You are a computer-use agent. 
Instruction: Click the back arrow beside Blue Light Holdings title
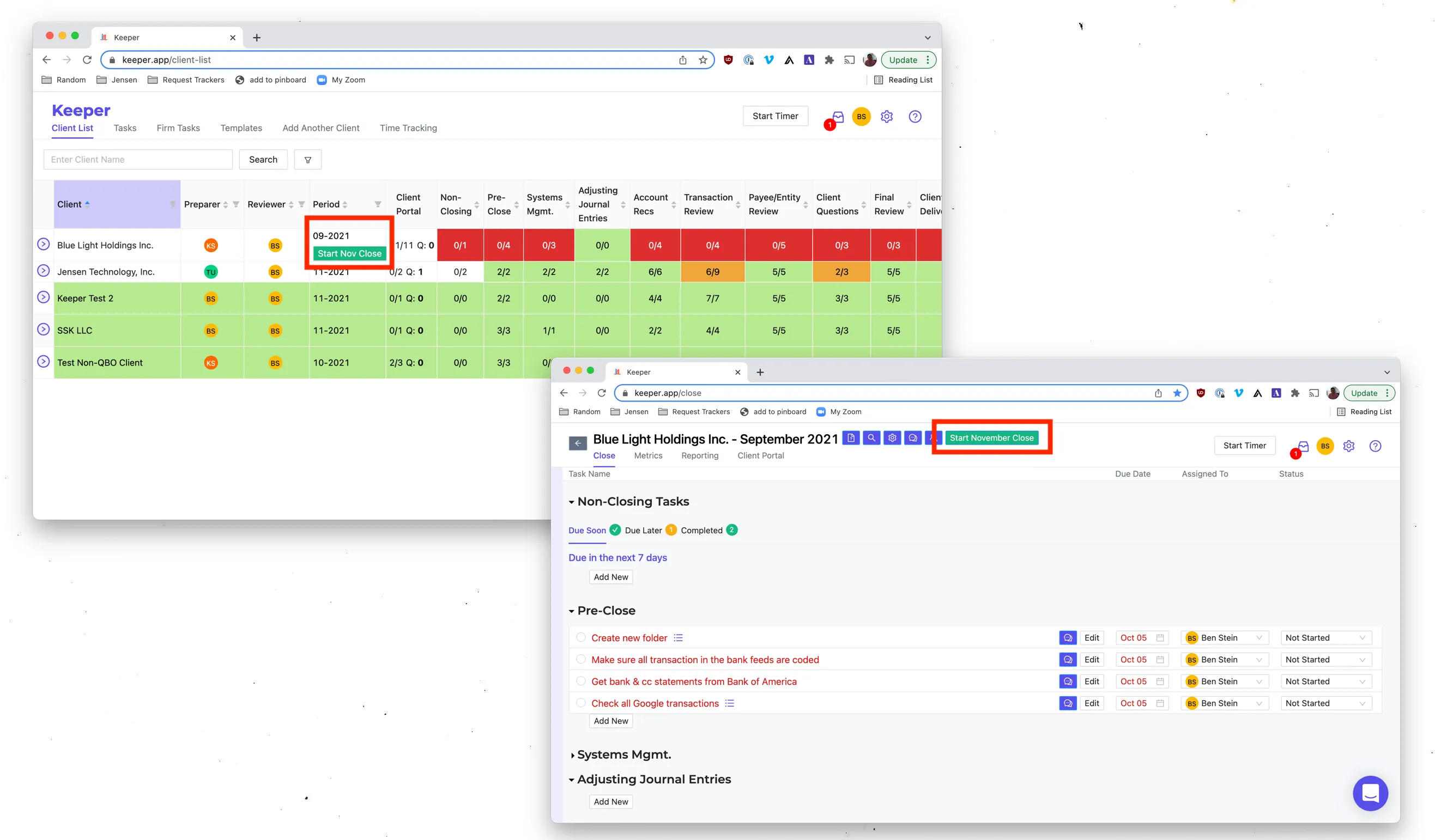point(577,443)
